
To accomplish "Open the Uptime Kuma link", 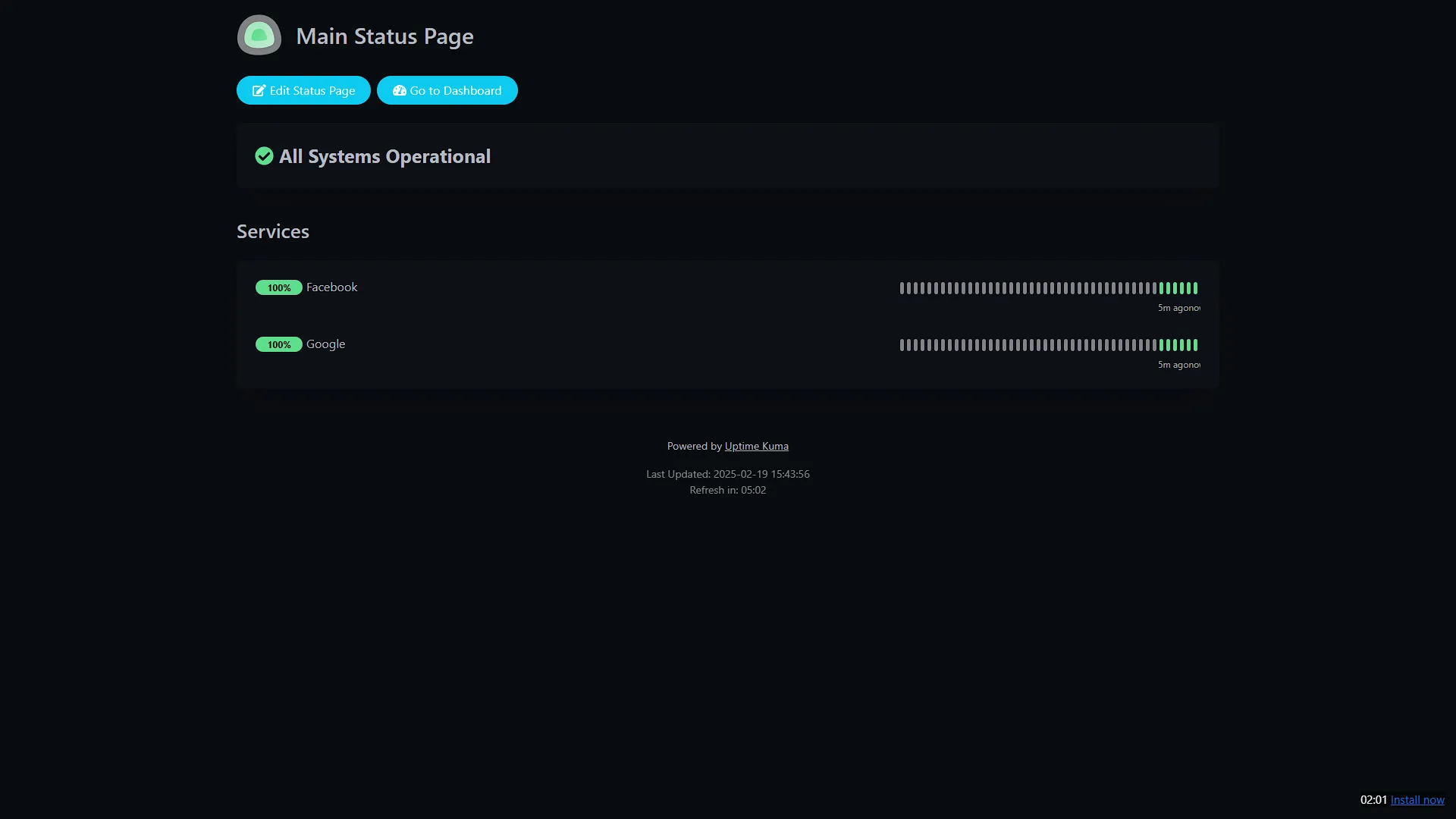I will (756, 446).
